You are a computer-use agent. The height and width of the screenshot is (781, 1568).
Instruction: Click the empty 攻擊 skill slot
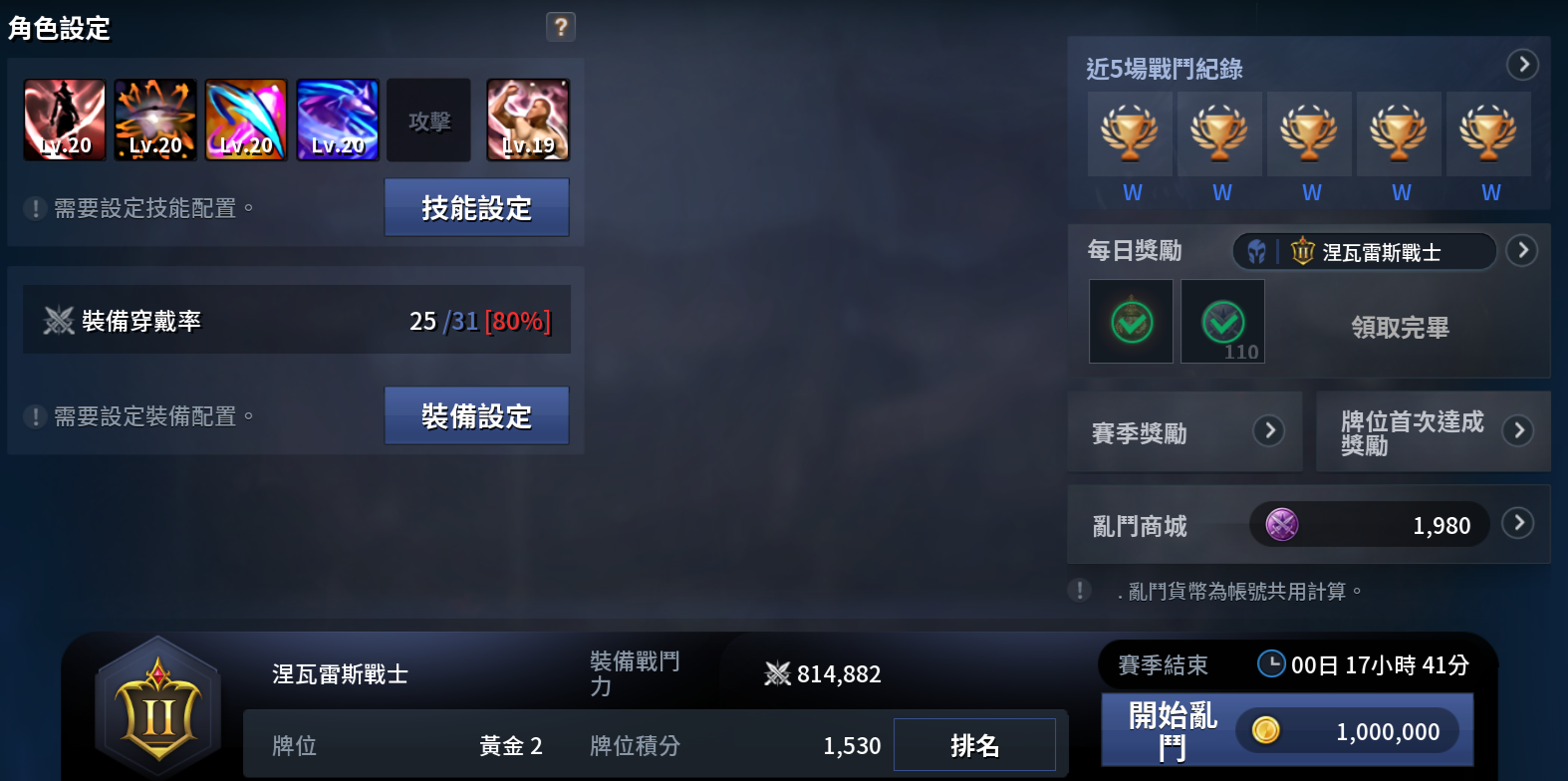coord(428,121)
